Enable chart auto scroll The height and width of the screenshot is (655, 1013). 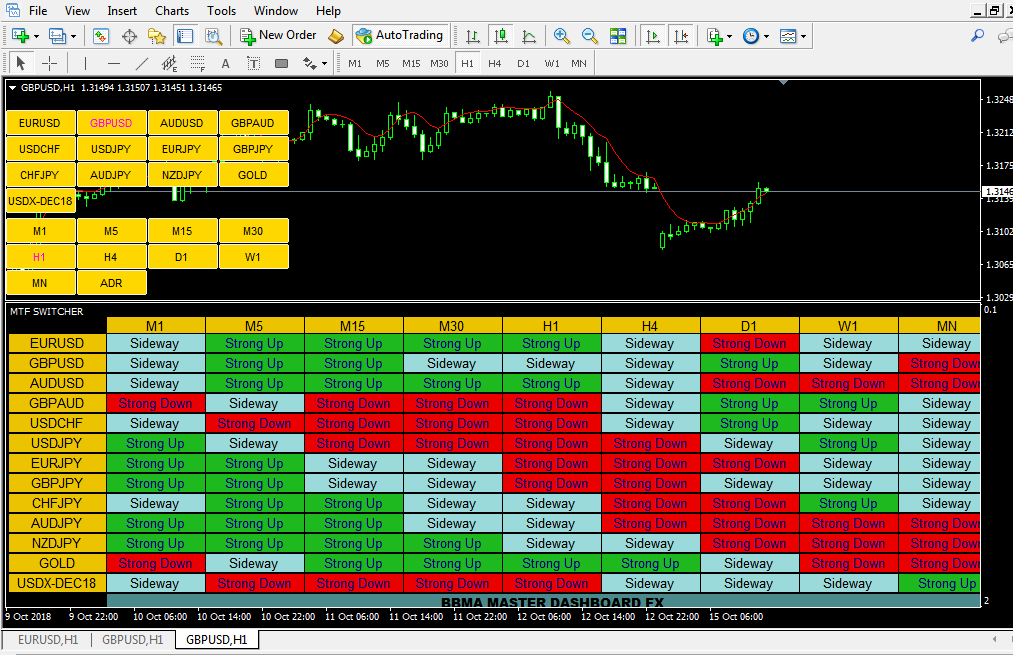[654, 36]
